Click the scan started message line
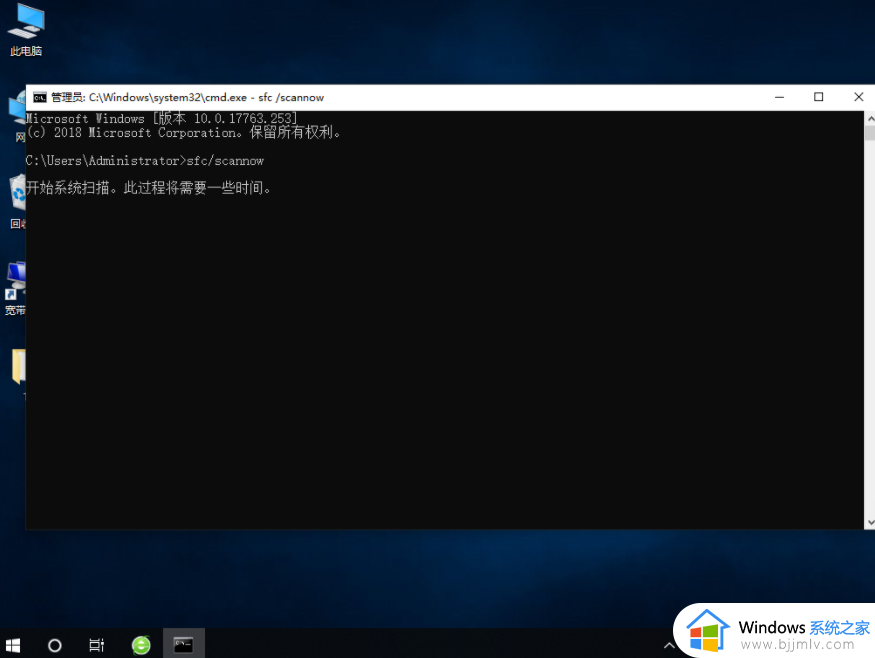875x658 pixels. 148,188
